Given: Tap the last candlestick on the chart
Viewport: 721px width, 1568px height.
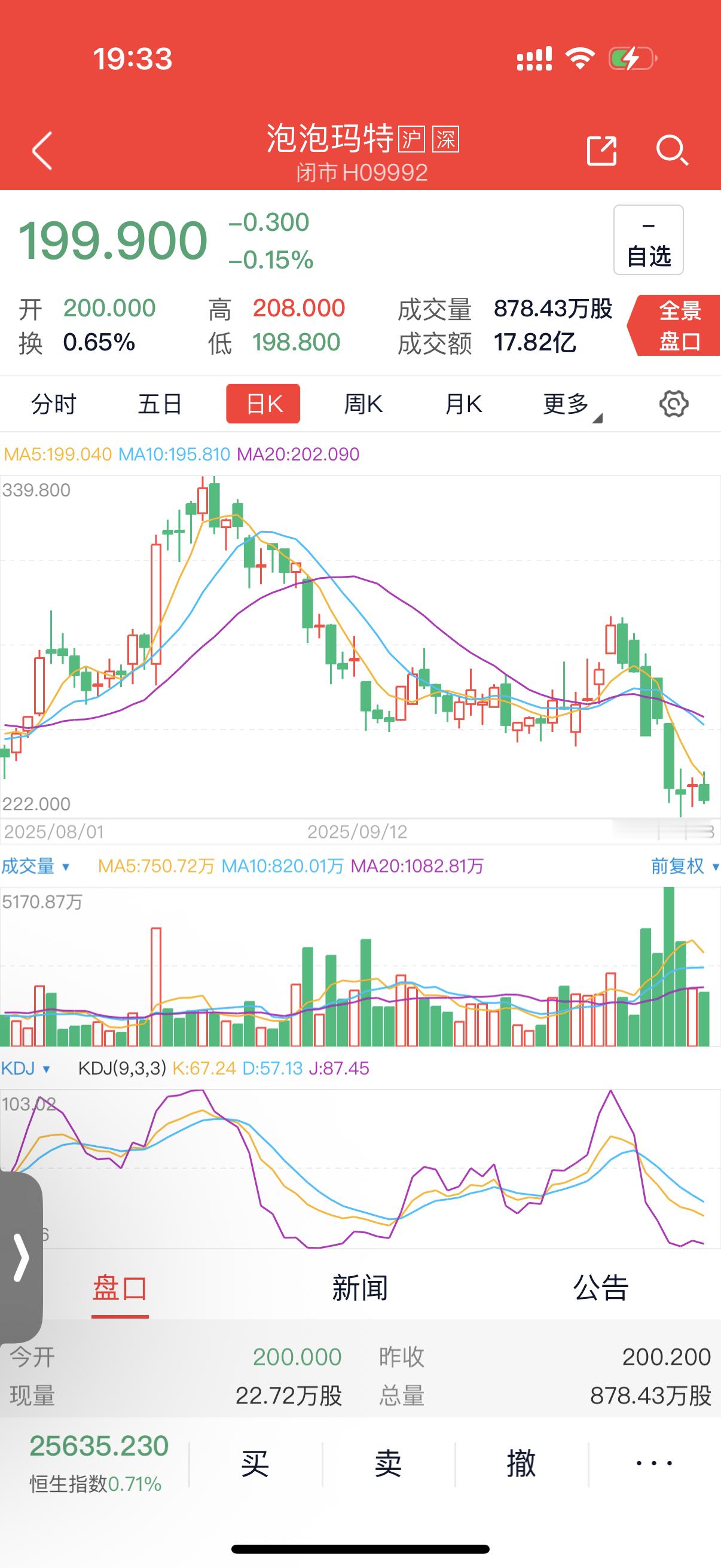Looking at the screenshot, I should [704, 789].
